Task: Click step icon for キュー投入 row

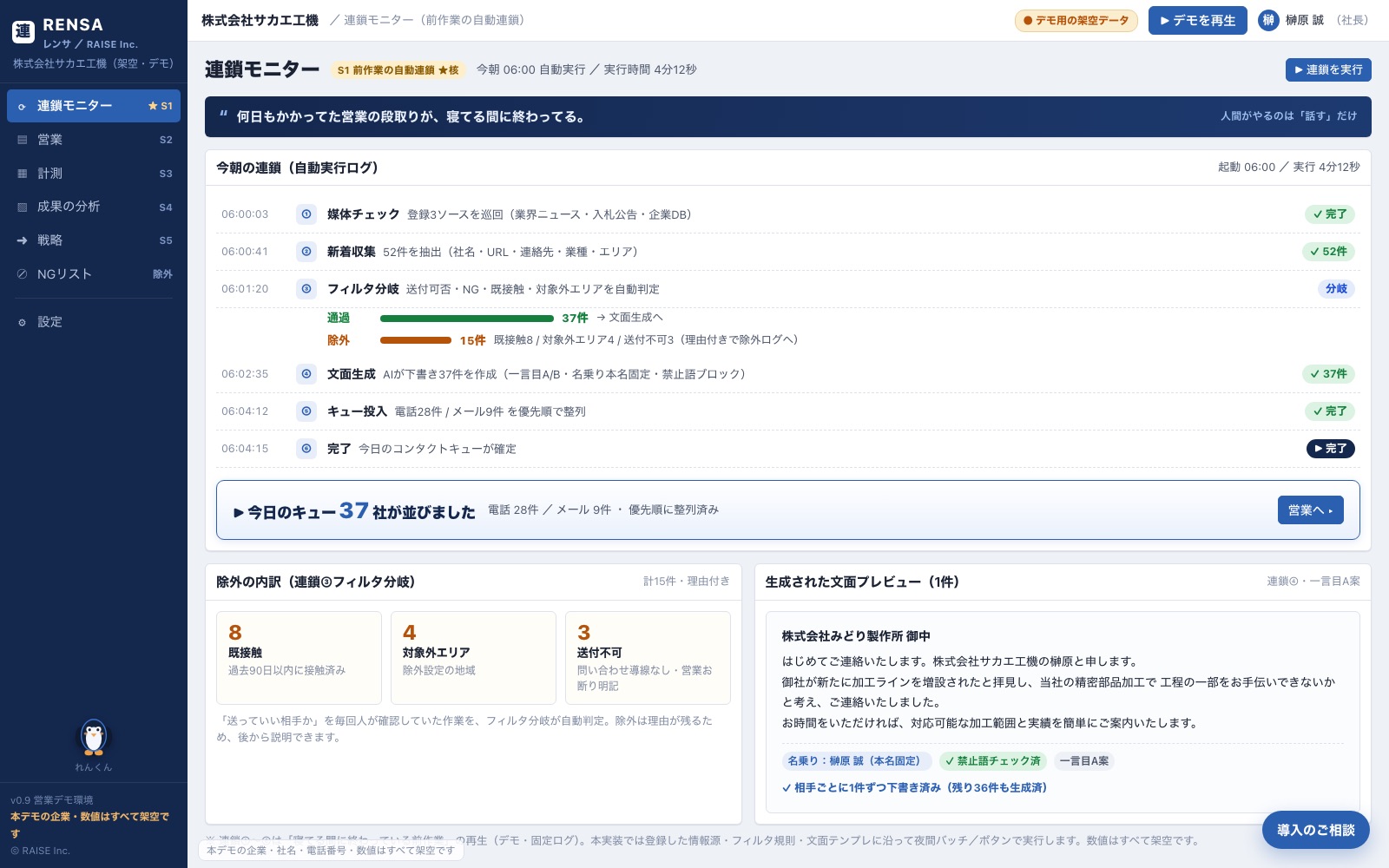Action: coord(306,411)
